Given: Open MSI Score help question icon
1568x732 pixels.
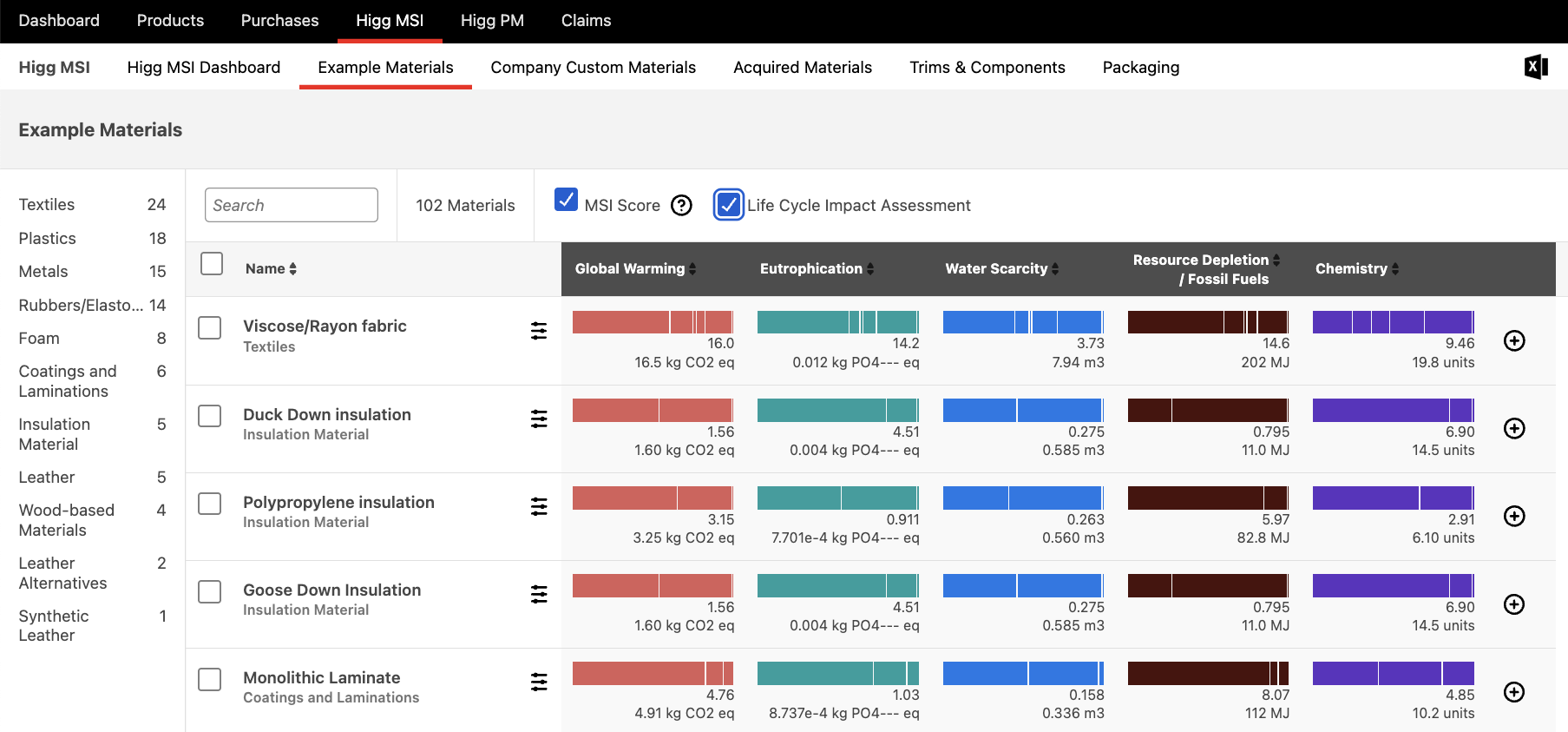Looking at the screenshot, I should (682, 206).
